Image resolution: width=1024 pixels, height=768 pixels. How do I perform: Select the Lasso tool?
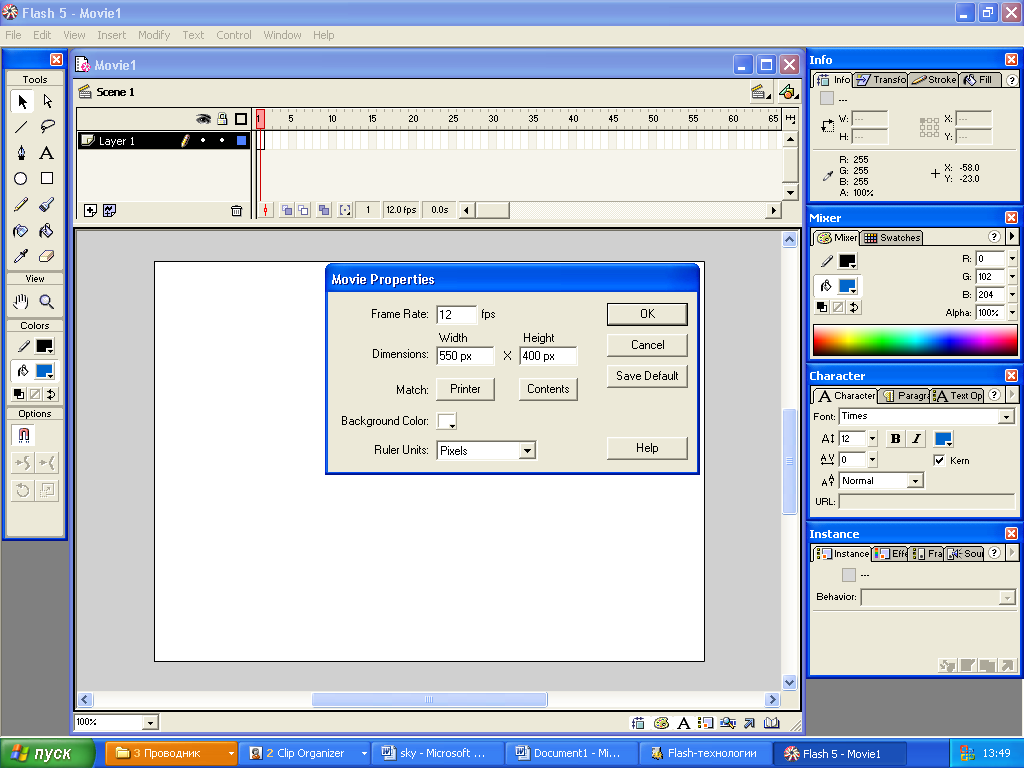tap(47, 127)
